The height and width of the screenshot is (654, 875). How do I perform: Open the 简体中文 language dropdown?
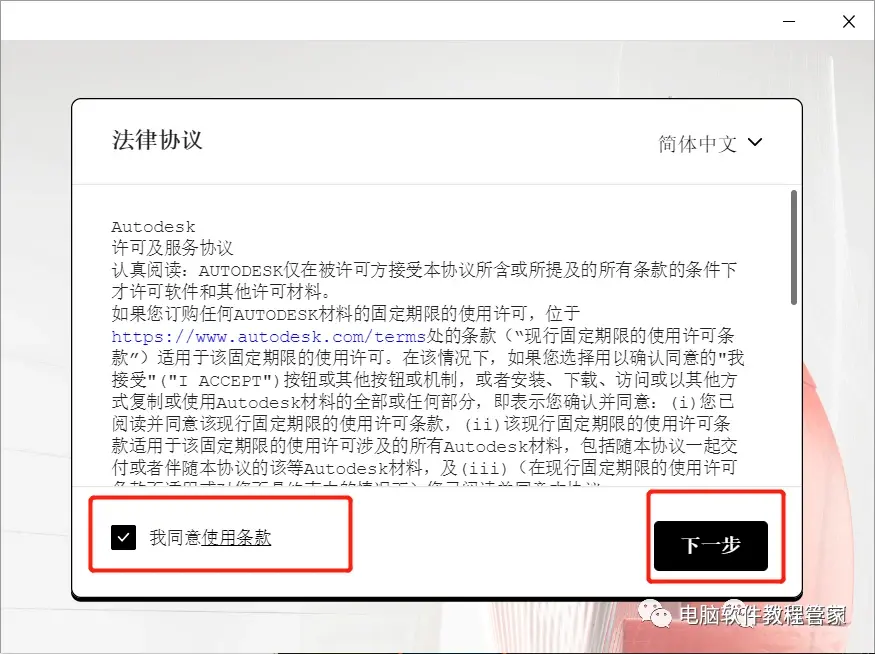coord(710,143)
